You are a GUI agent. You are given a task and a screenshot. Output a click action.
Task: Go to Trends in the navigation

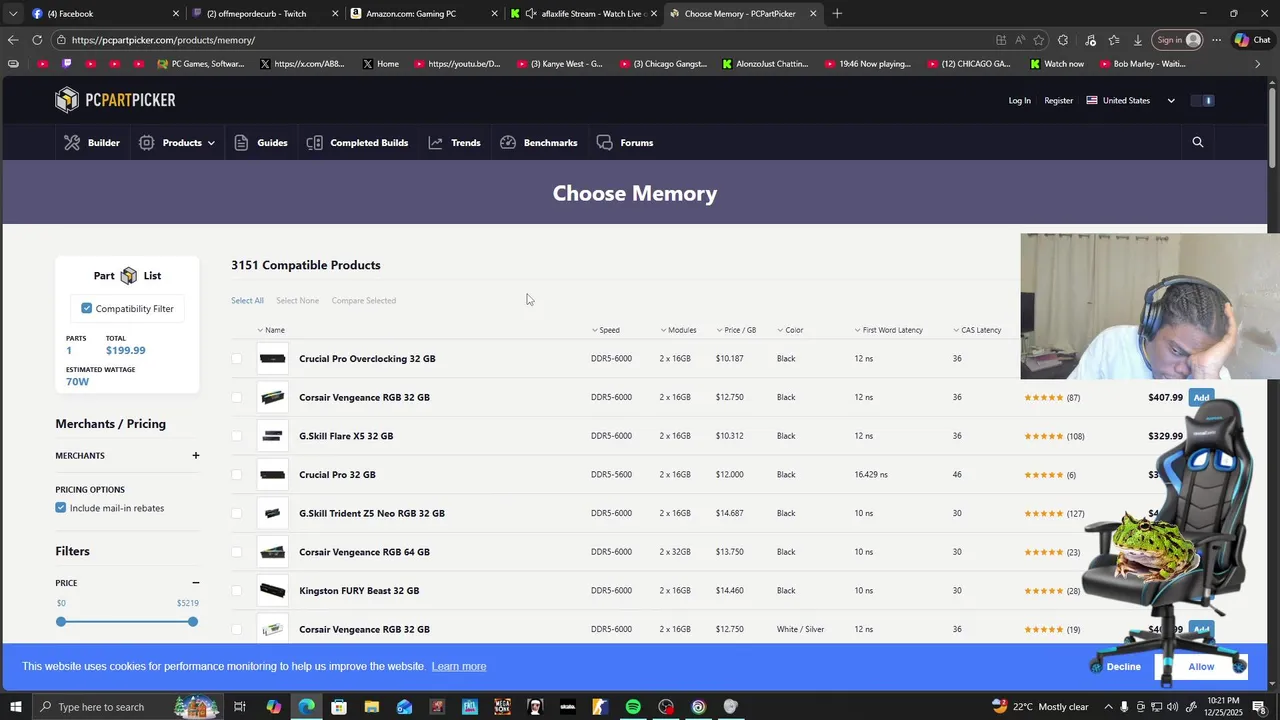point(454,143)
